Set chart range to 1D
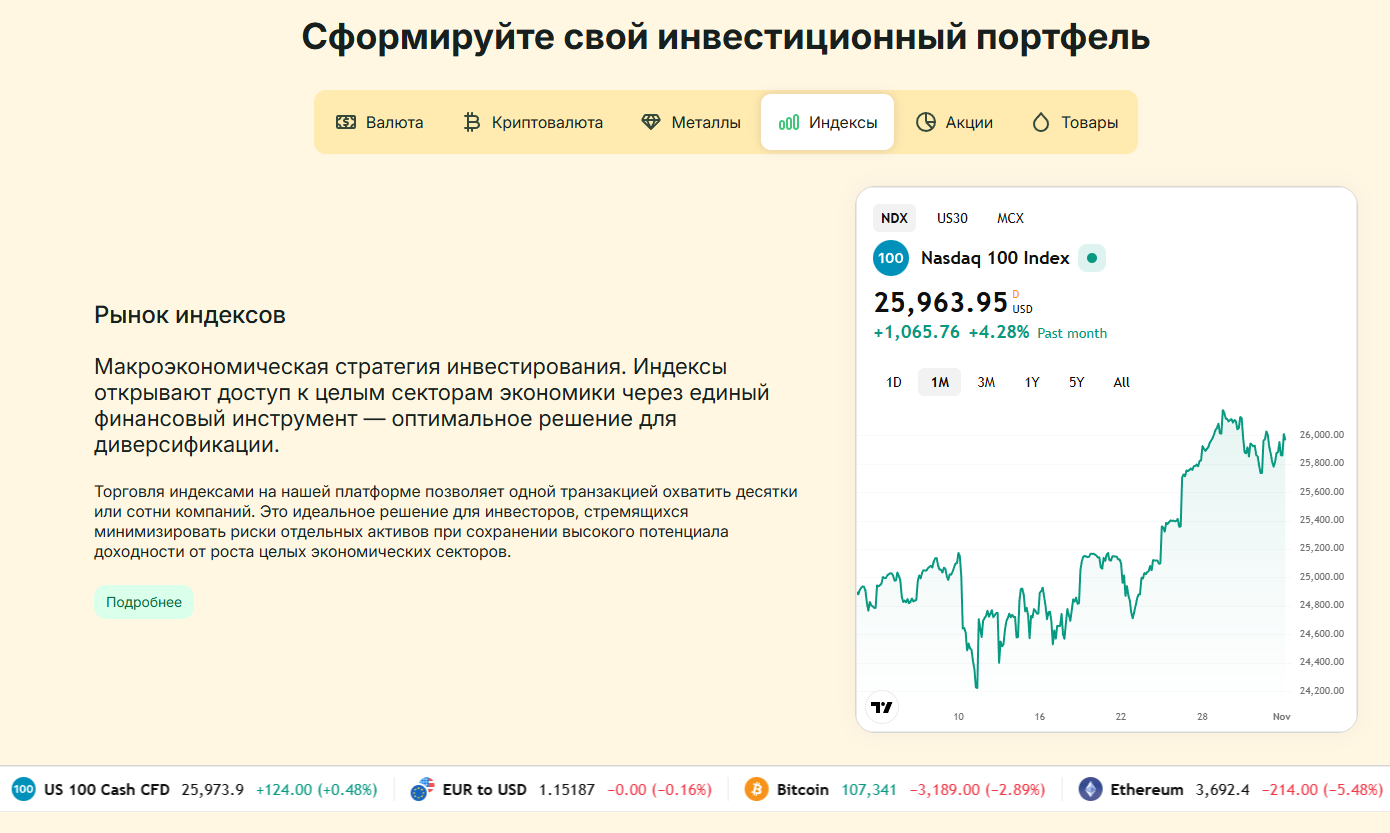The image size is (1390, 833). tap(894, 382)
